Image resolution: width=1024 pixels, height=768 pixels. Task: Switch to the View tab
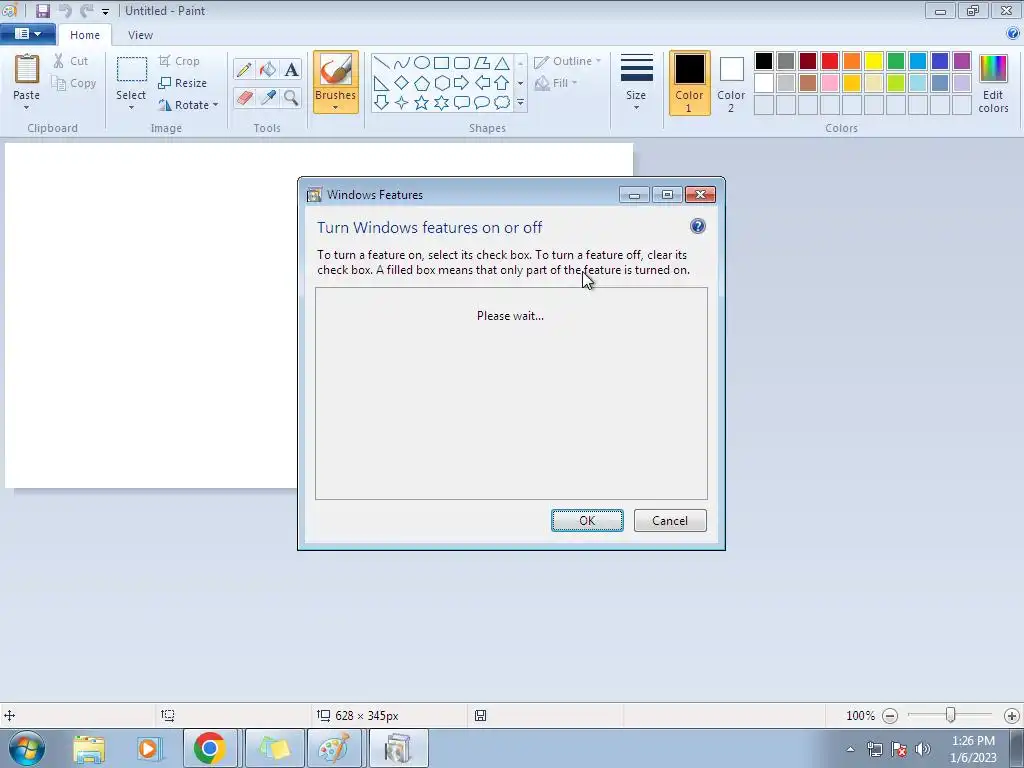[140, 35]
